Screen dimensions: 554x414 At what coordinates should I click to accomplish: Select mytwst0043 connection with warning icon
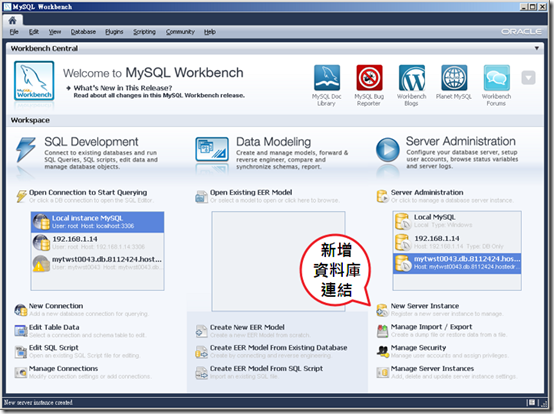[x=98, y=263]
